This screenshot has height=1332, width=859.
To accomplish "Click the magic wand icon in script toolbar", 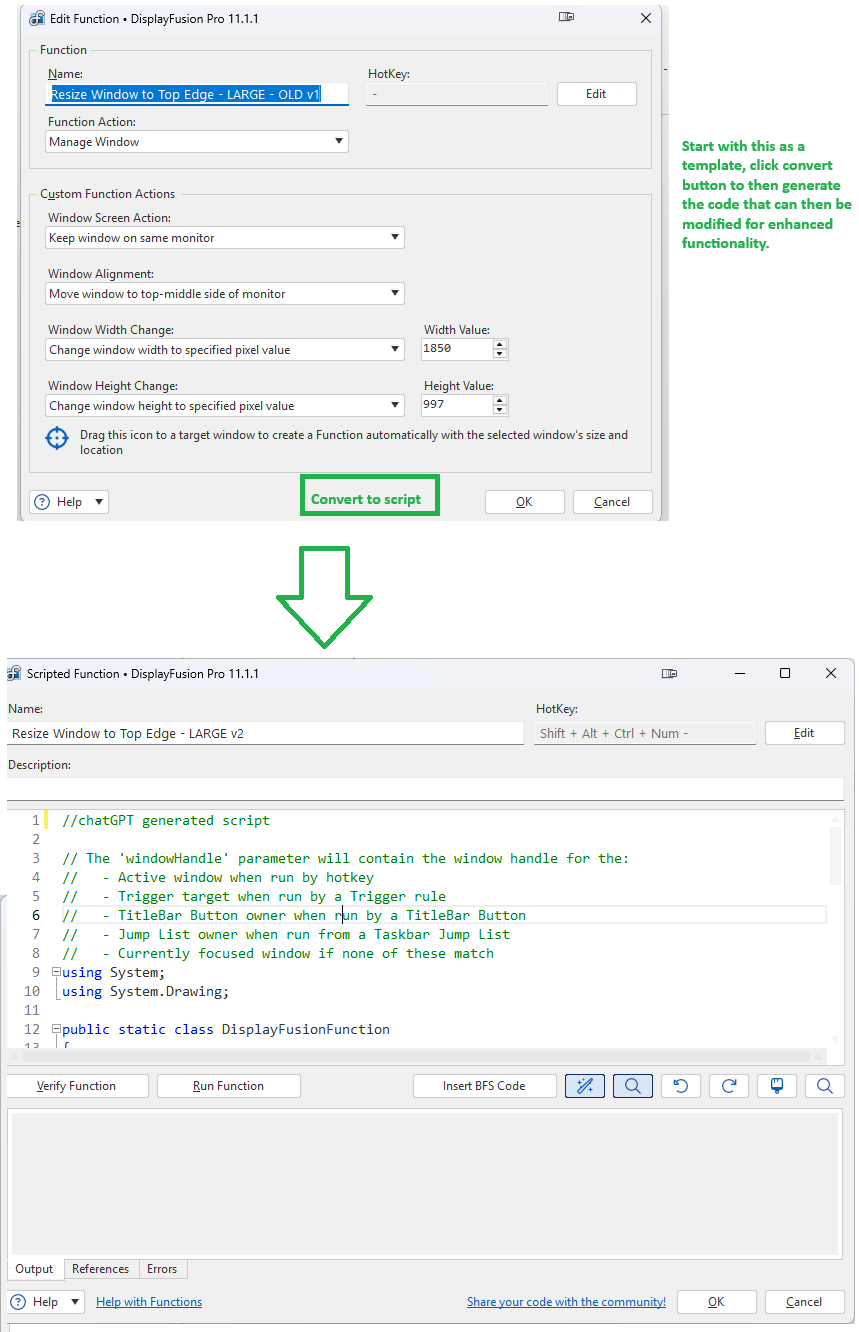I will point(585,1086).
